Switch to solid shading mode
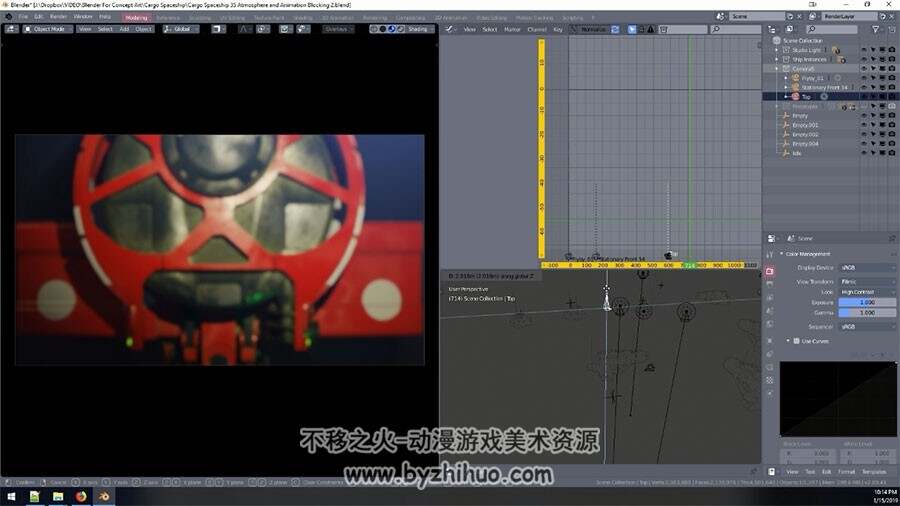 383,29
